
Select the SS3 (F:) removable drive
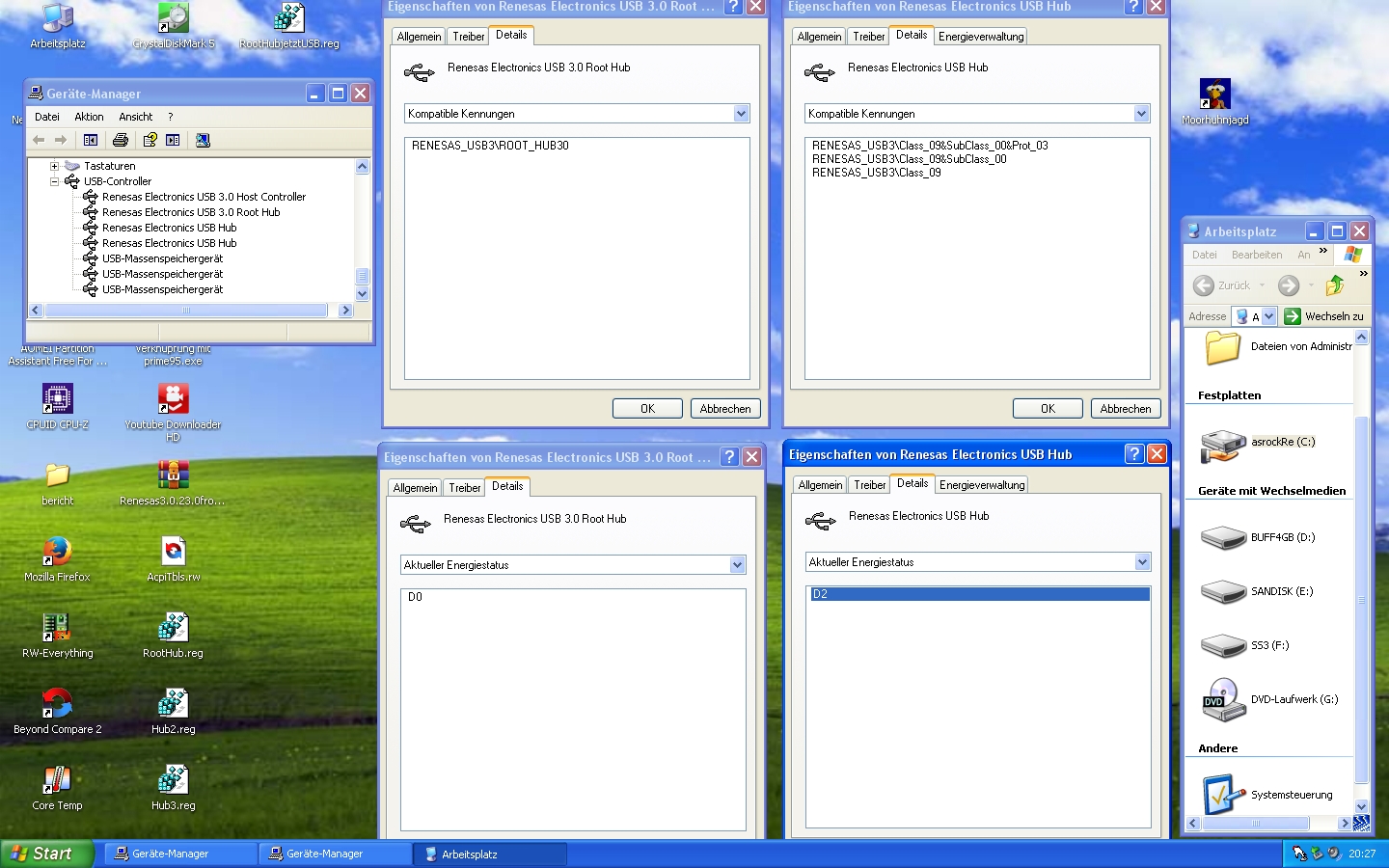1245,645
